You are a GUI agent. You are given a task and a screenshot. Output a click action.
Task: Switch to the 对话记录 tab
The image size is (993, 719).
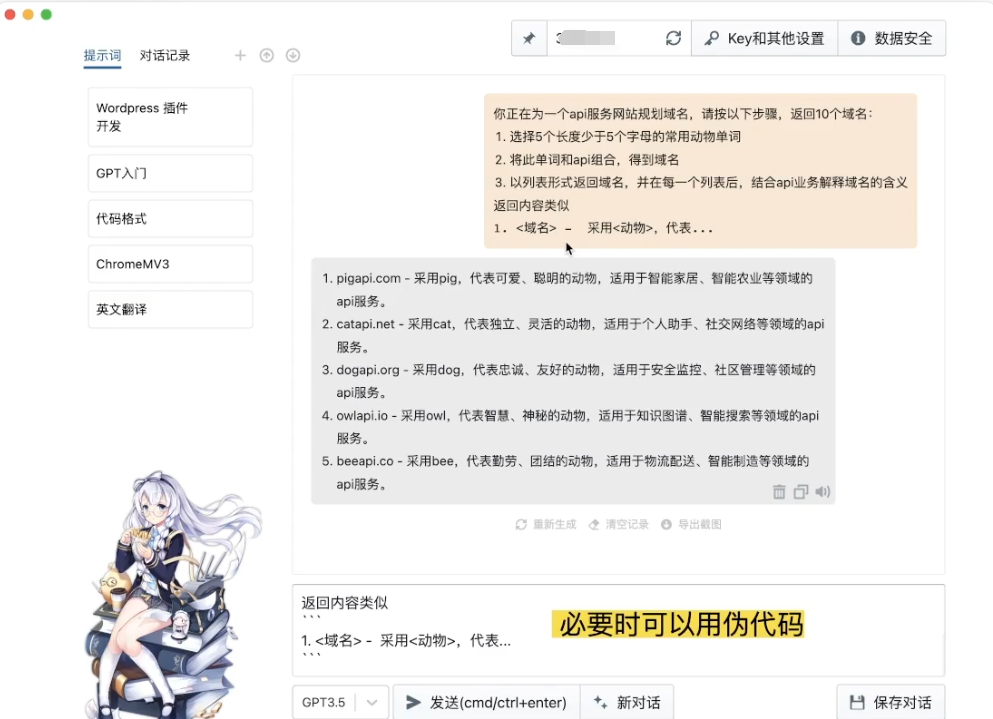(165, 56)
